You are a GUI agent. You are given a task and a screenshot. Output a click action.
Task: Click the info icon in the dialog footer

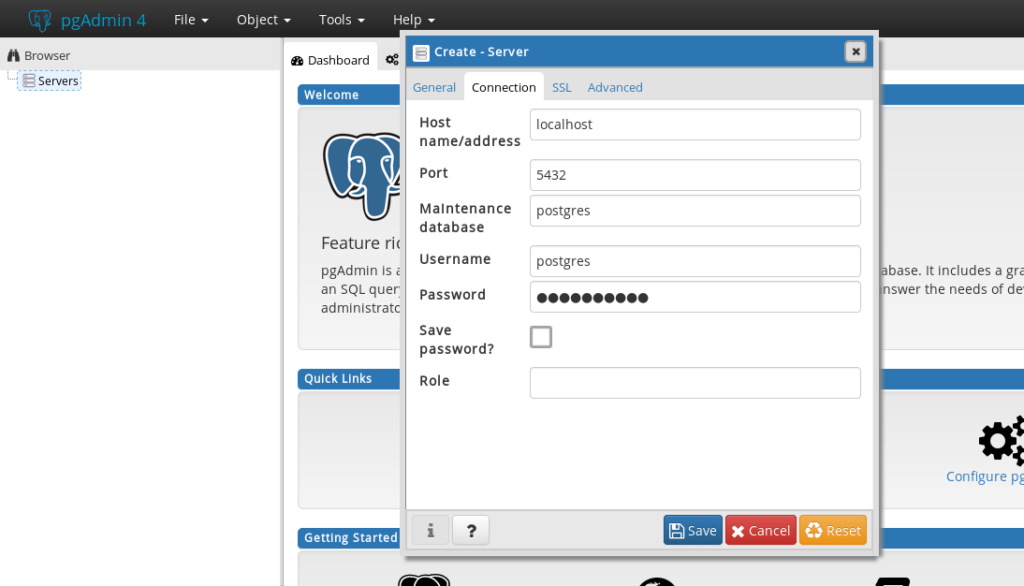tap(430, 530)
